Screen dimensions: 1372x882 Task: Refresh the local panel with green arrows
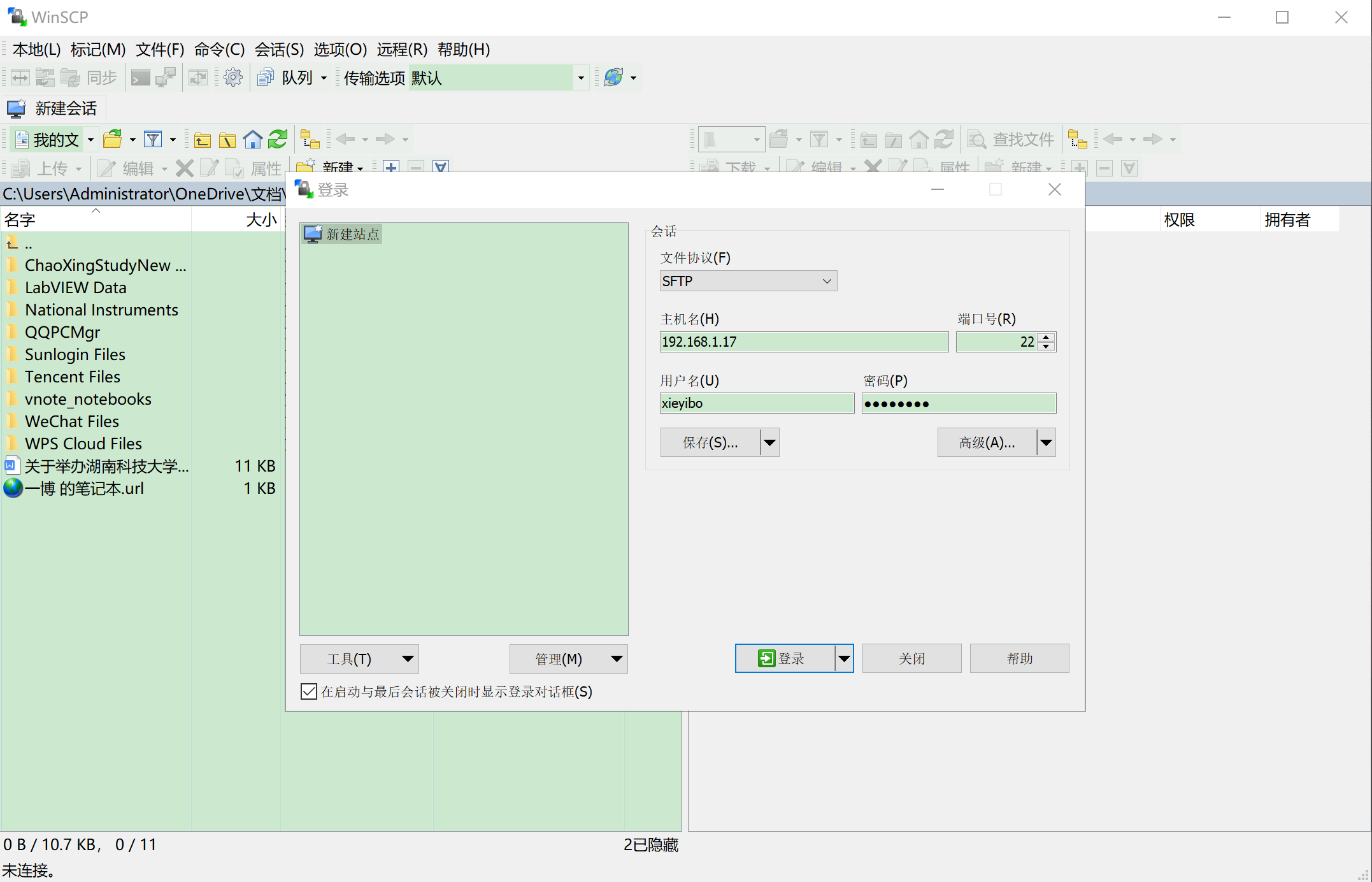(278, 139)
